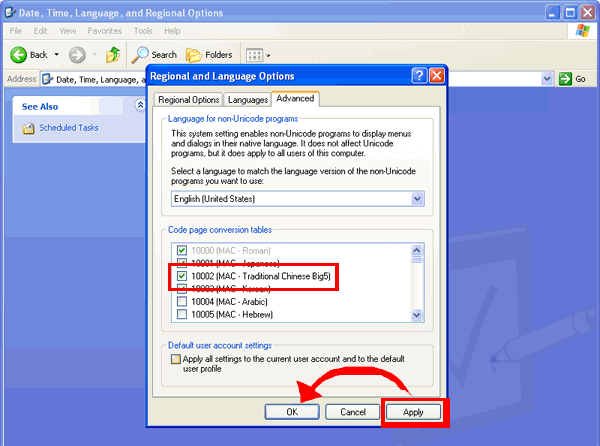Click the Back arrow icon
Image resolution: width=600 pixels, height=446 pixels.
click(x=18, y=54)
